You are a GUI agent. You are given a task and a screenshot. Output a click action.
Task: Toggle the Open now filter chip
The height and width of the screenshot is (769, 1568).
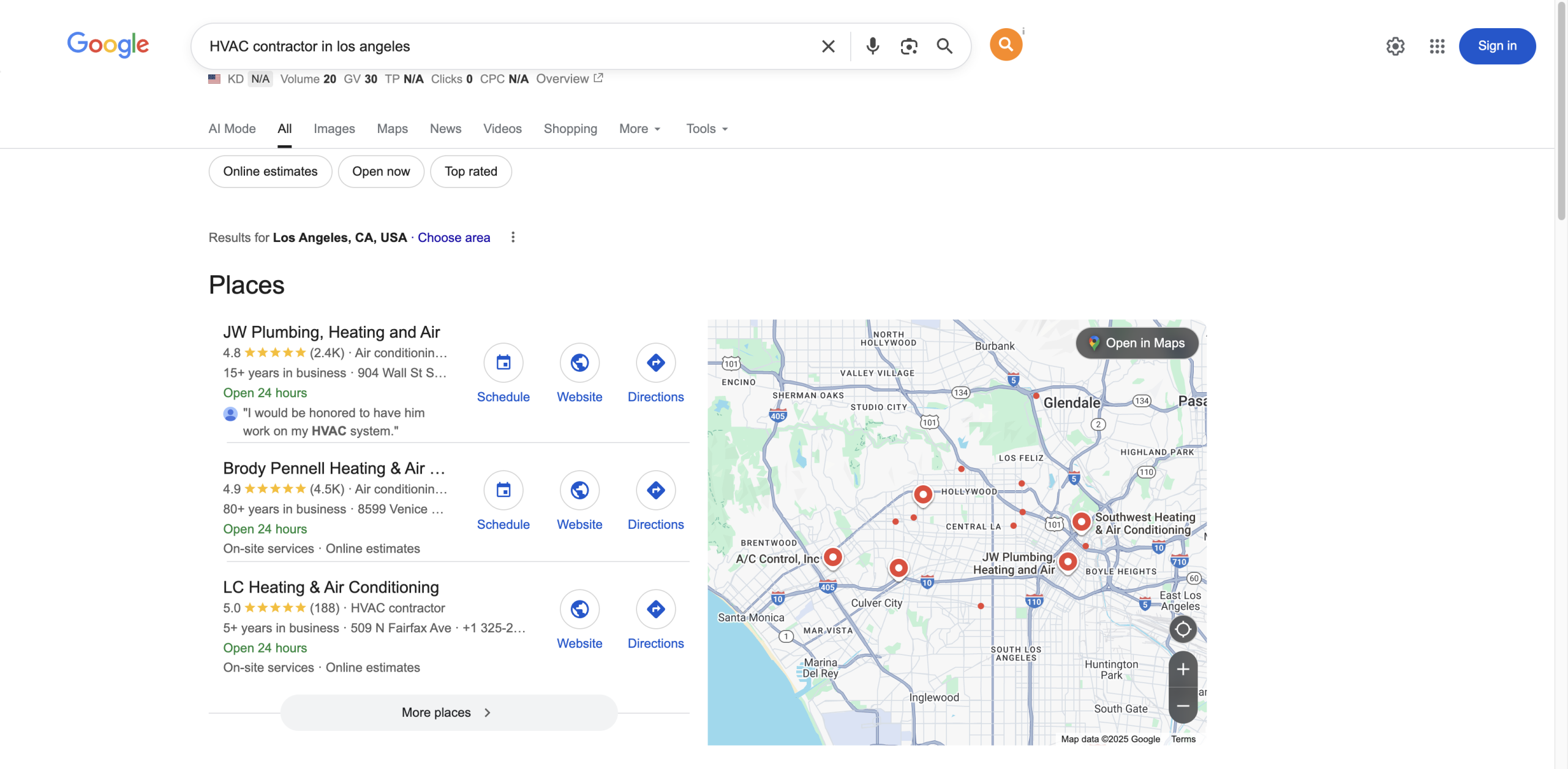click(381, 172)
